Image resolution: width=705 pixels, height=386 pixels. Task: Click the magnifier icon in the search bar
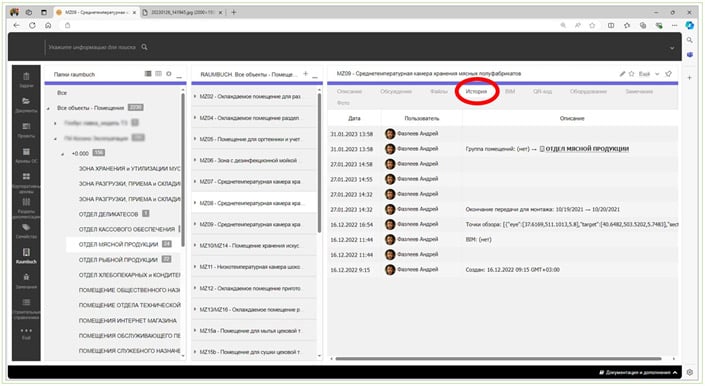tap(144, 47)
